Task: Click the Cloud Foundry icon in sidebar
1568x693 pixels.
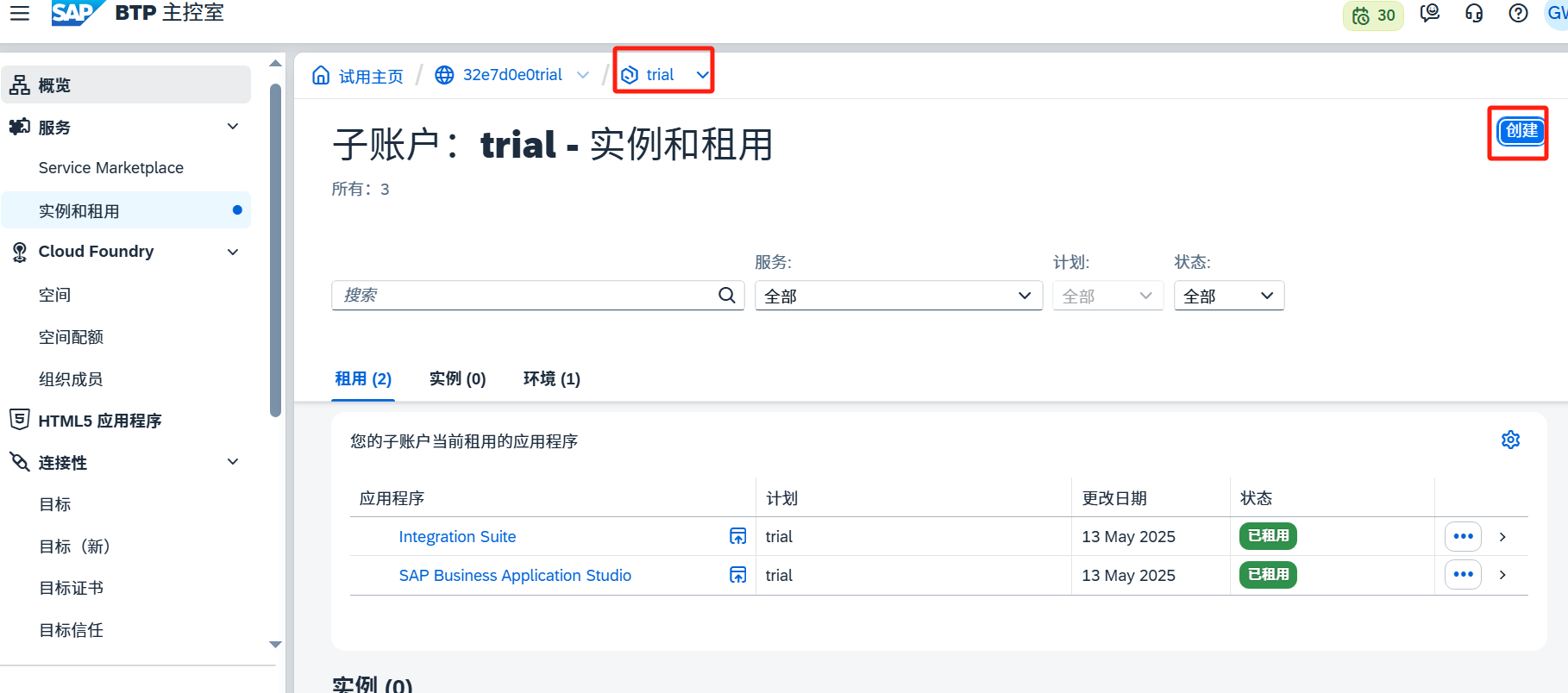Action: tap(20, 252)
